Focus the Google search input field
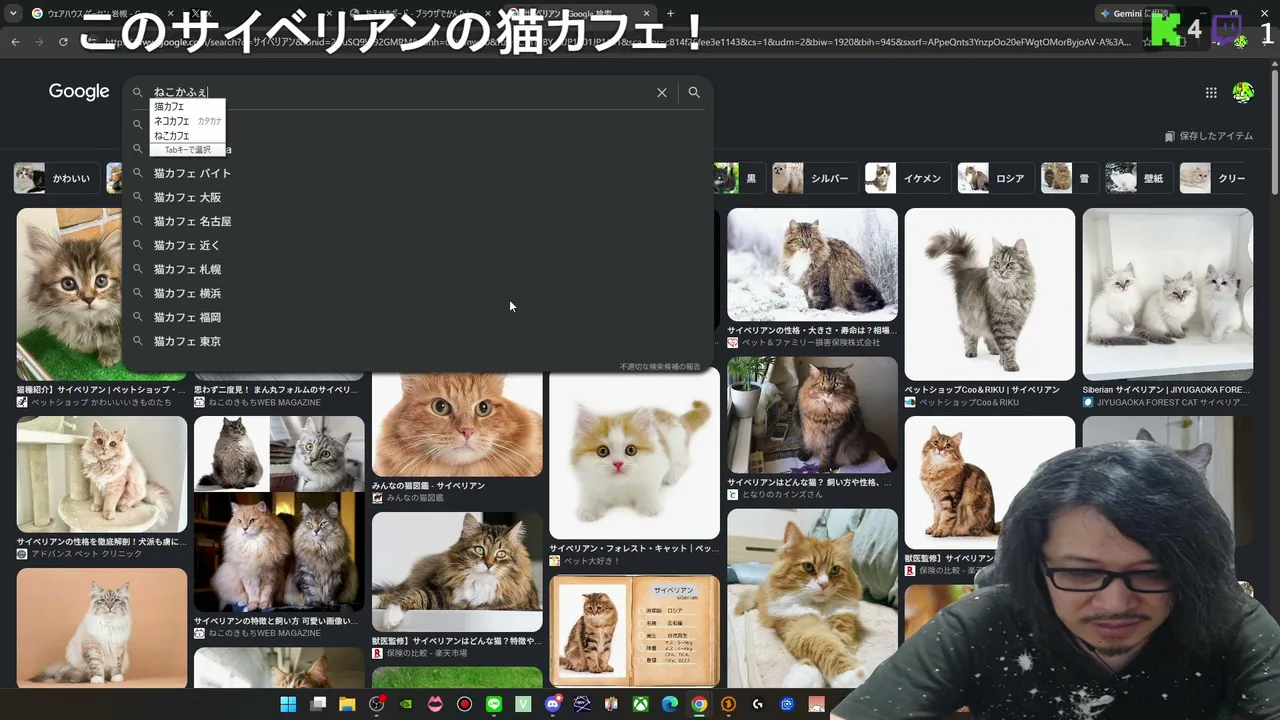This screenshot has width=1280, height=720. click(x=400, y=92)
